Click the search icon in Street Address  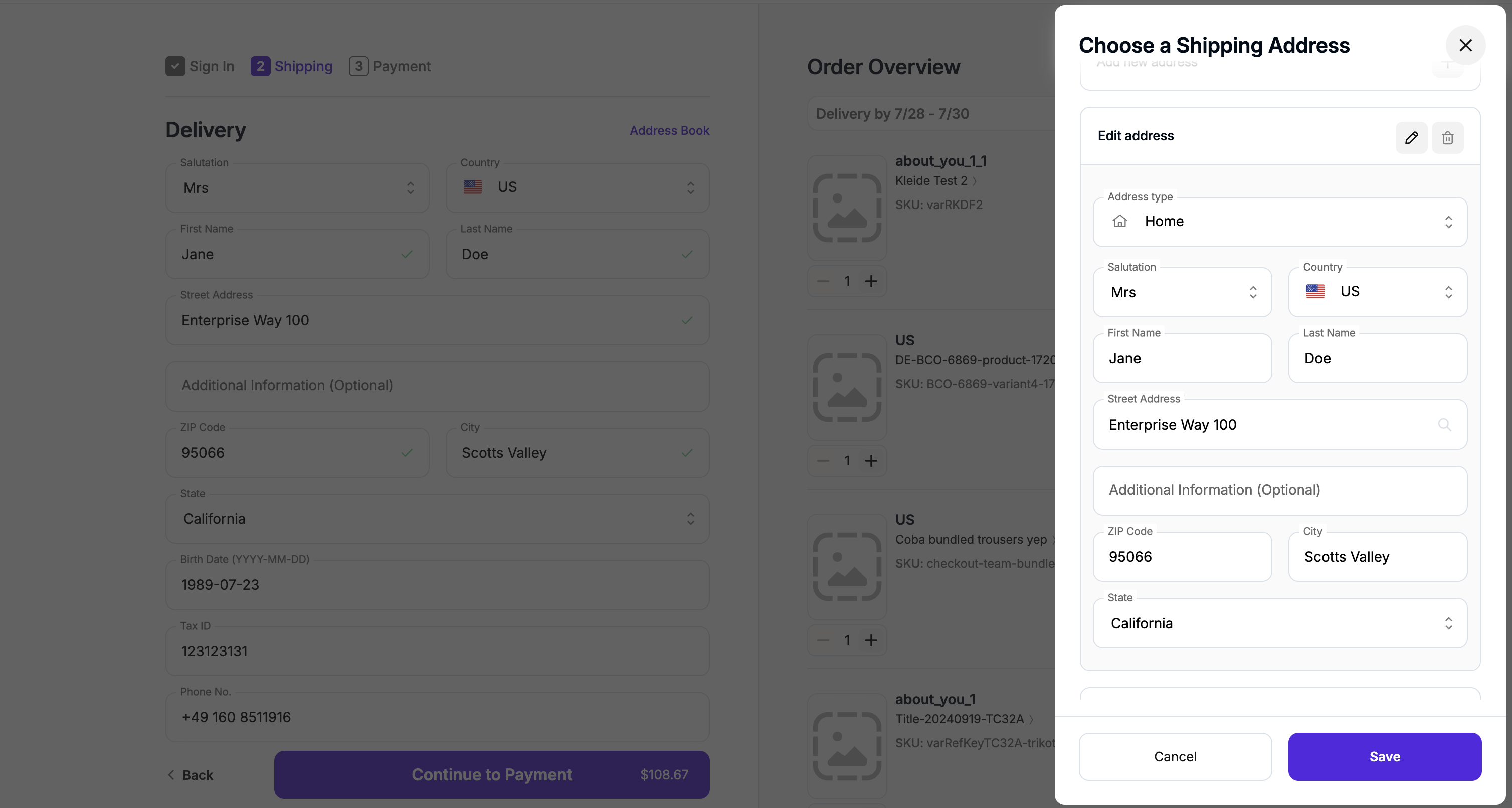[x=1444, y=424]
